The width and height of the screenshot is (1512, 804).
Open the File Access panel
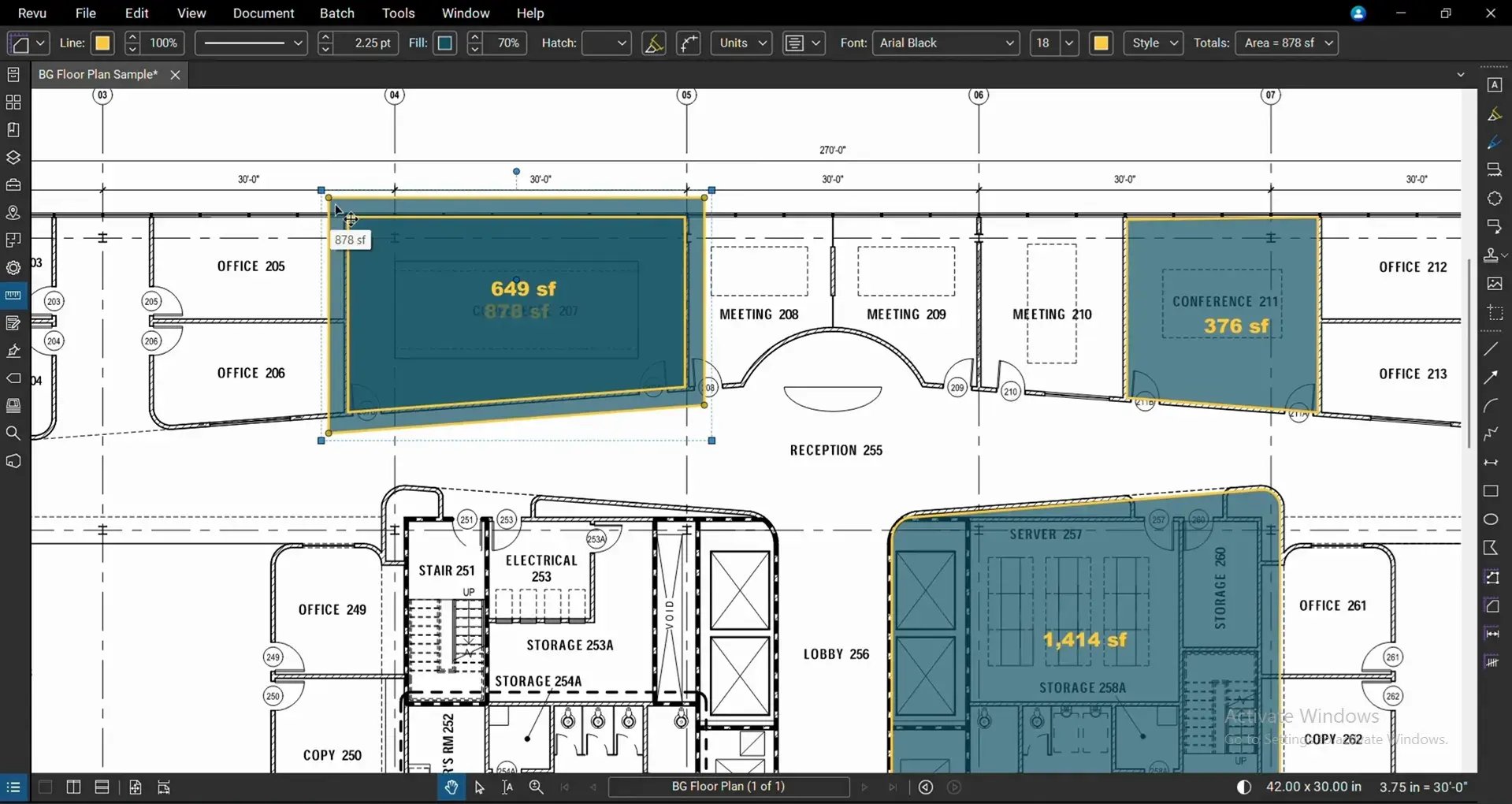[13, 75]
